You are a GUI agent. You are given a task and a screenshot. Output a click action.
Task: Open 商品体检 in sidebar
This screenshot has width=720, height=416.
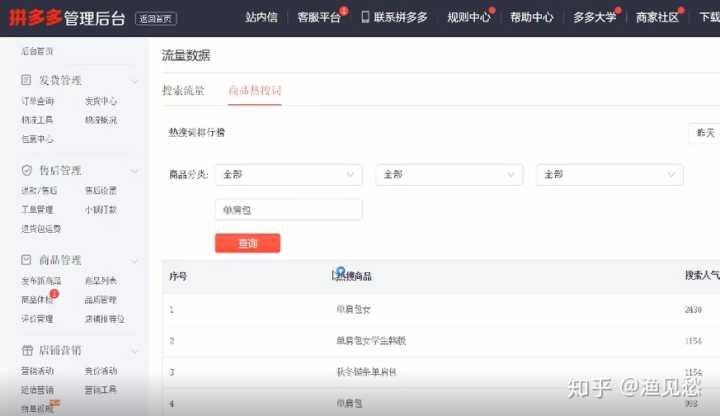37,300
